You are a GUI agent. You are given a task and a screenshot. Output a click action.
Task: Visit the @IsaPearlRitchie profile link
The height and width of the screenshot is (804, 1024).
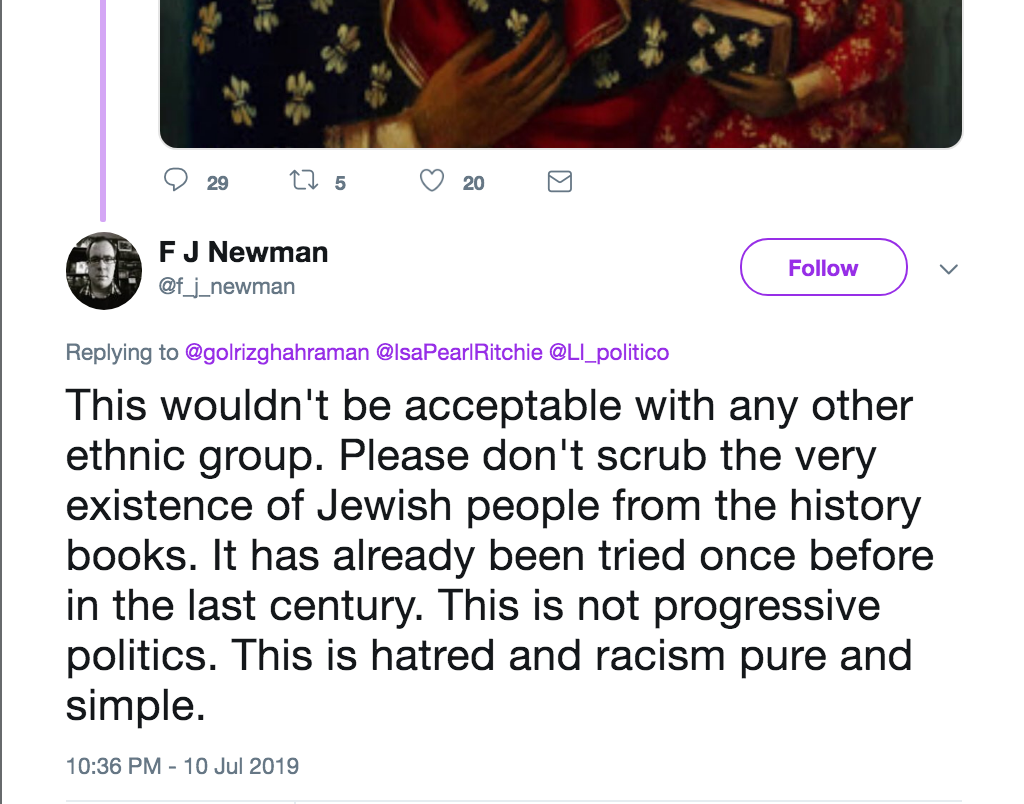pyautogui.click(x=459, y=352)
